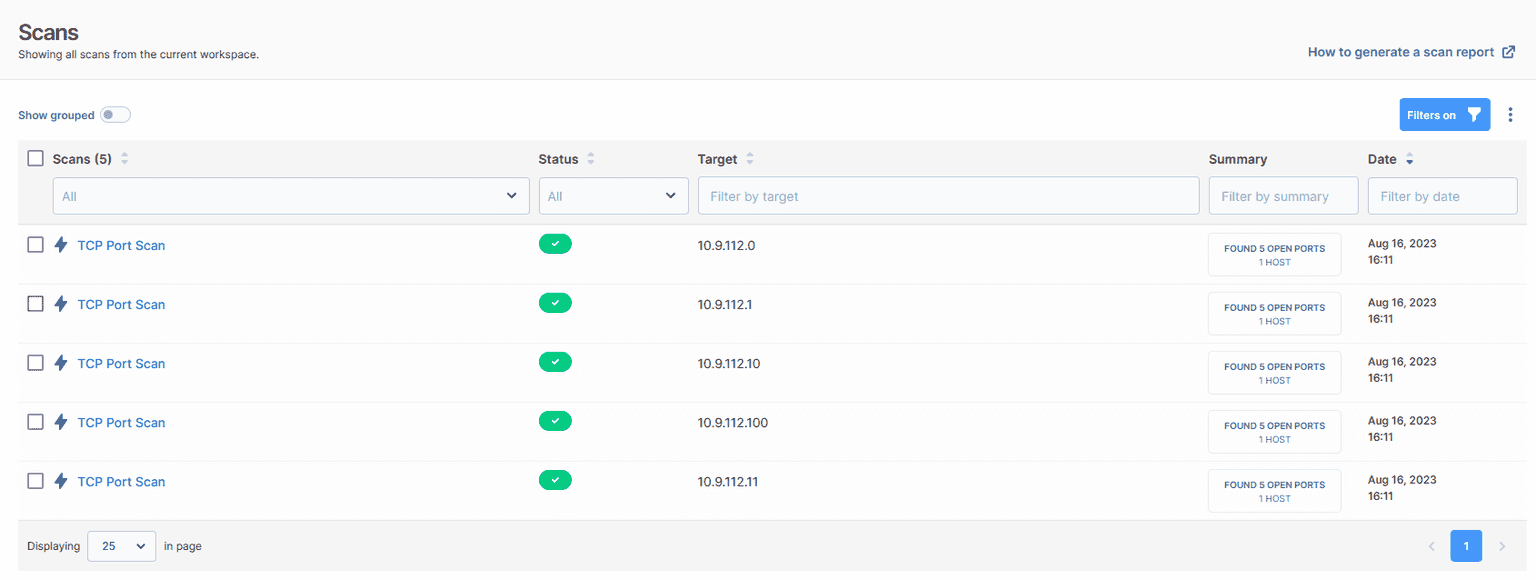Open 'How to generate a scan report' link
1536x580 pixels.
coord(1410,52)
